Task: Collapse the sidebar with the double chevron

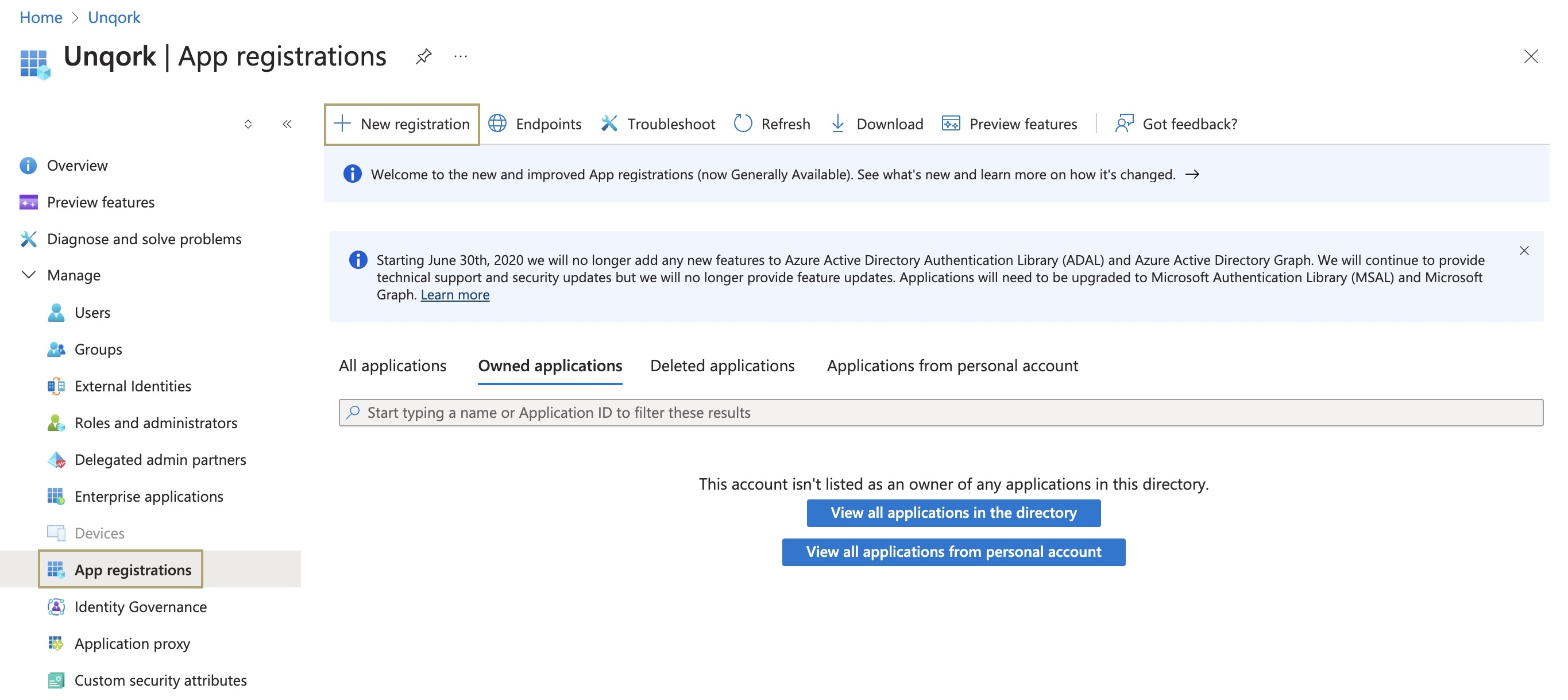Action: coord(287,124)
